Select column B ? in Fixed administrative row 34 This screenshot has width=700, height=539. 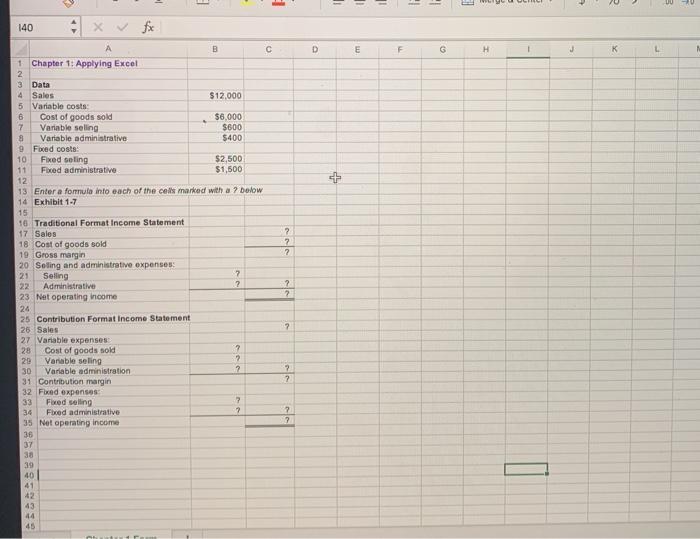coord(218,410)
